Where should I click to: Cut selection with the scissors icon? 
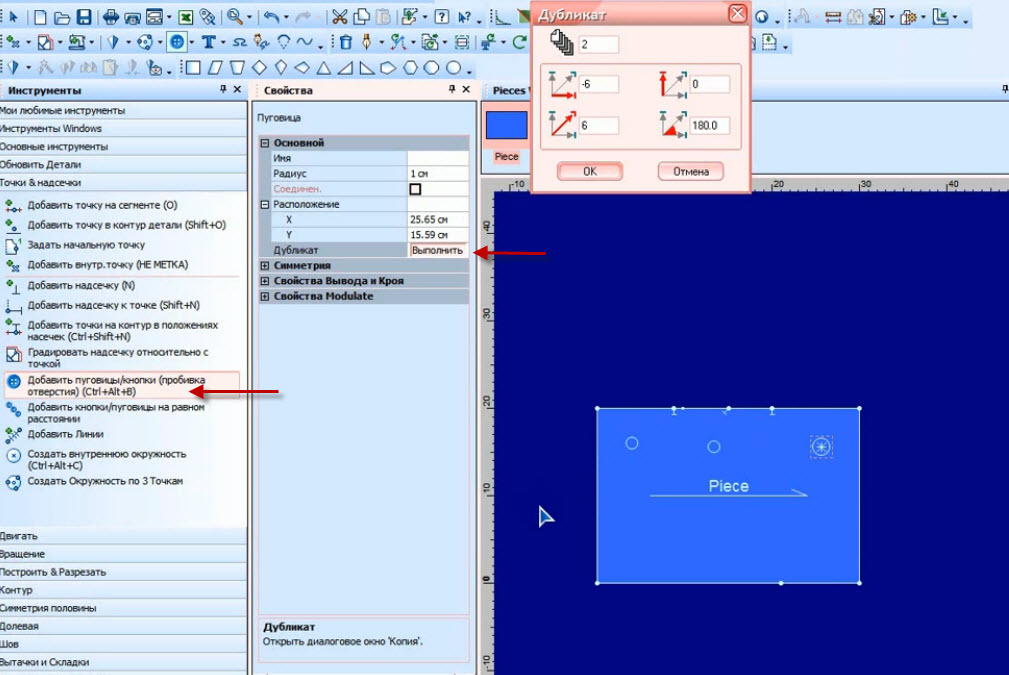[340, 17]
